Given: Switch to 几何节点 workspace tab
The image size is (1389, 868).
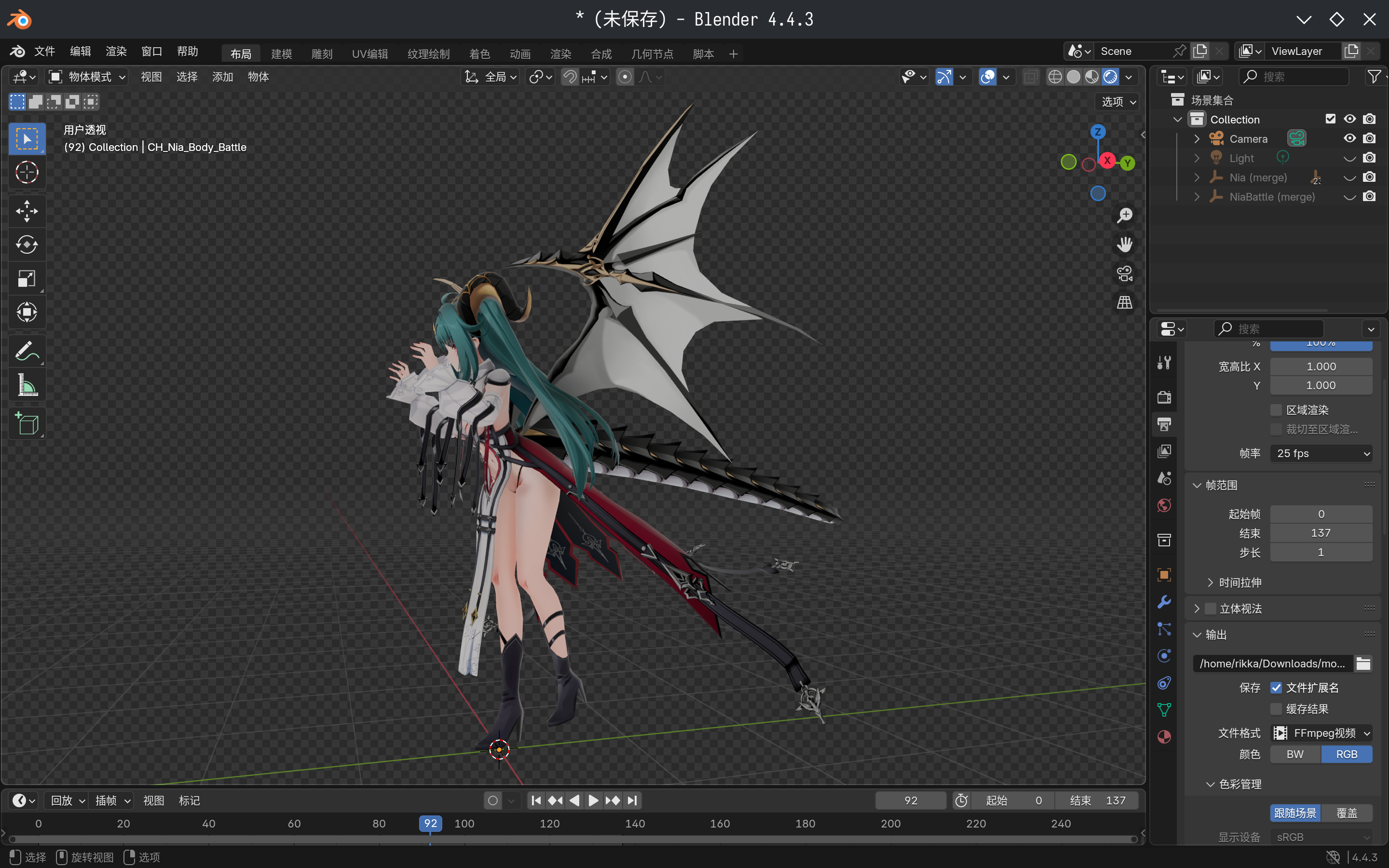Looking at the screenshot, I should tap(652, 54).
